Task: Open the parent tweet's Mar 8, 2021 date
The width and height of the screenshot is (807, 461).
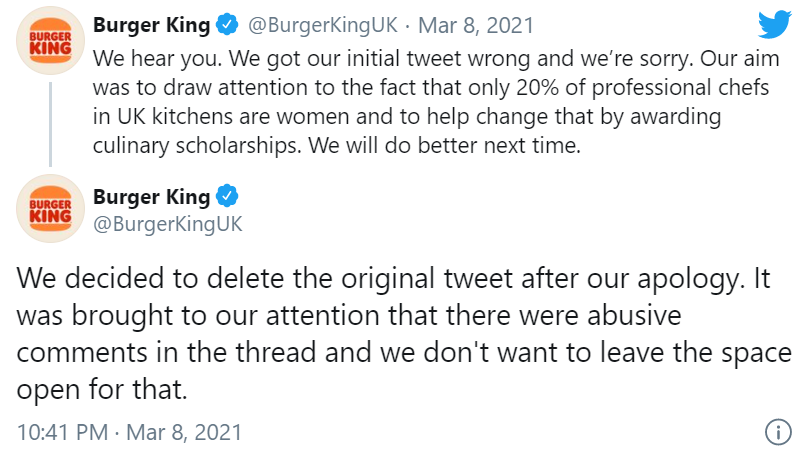Action: click(476, 25)
